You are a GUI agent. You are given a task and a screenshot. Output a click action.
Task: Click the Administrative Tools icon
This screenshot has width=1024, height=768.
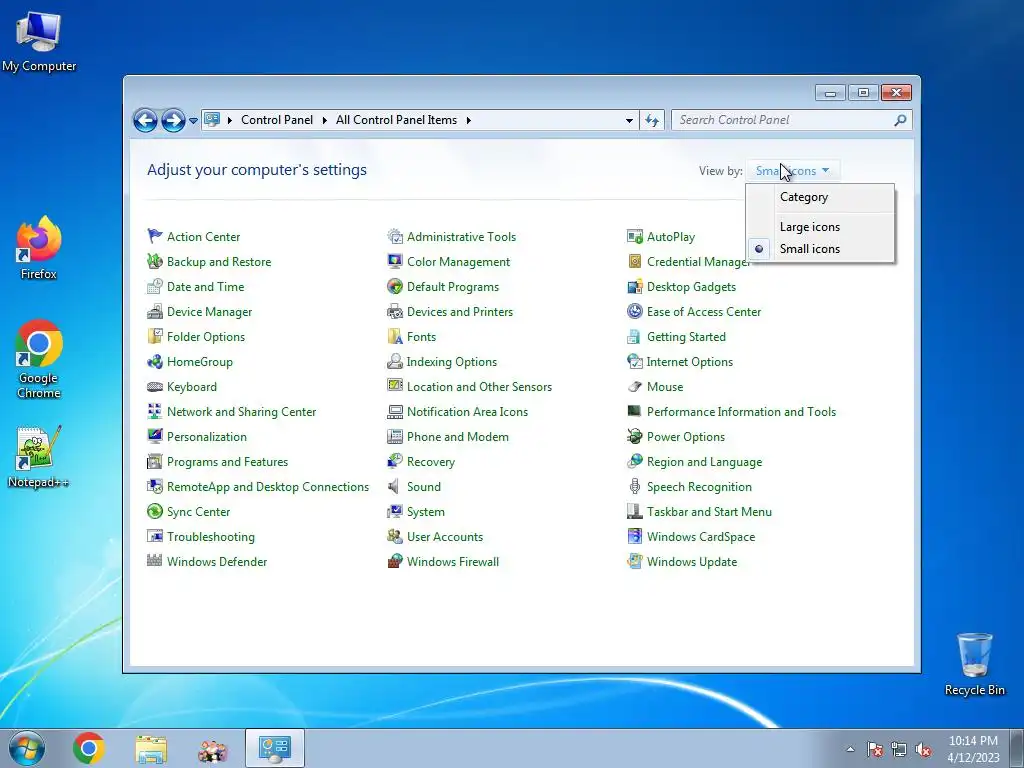coord(394,236)
